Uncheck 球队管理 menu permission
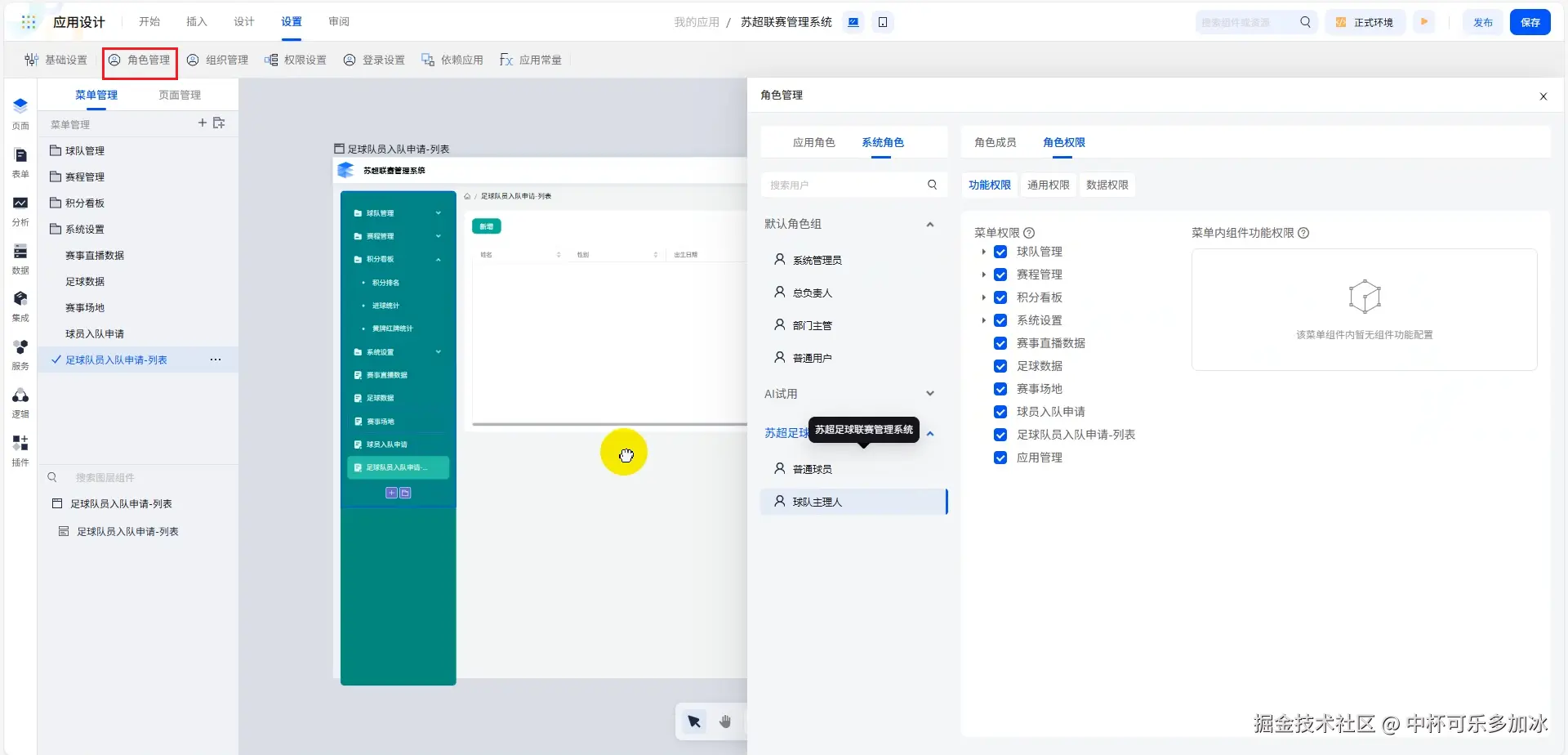This screenshot has height=755, width=1568. pyautogui.click(x=1000, y=252)
